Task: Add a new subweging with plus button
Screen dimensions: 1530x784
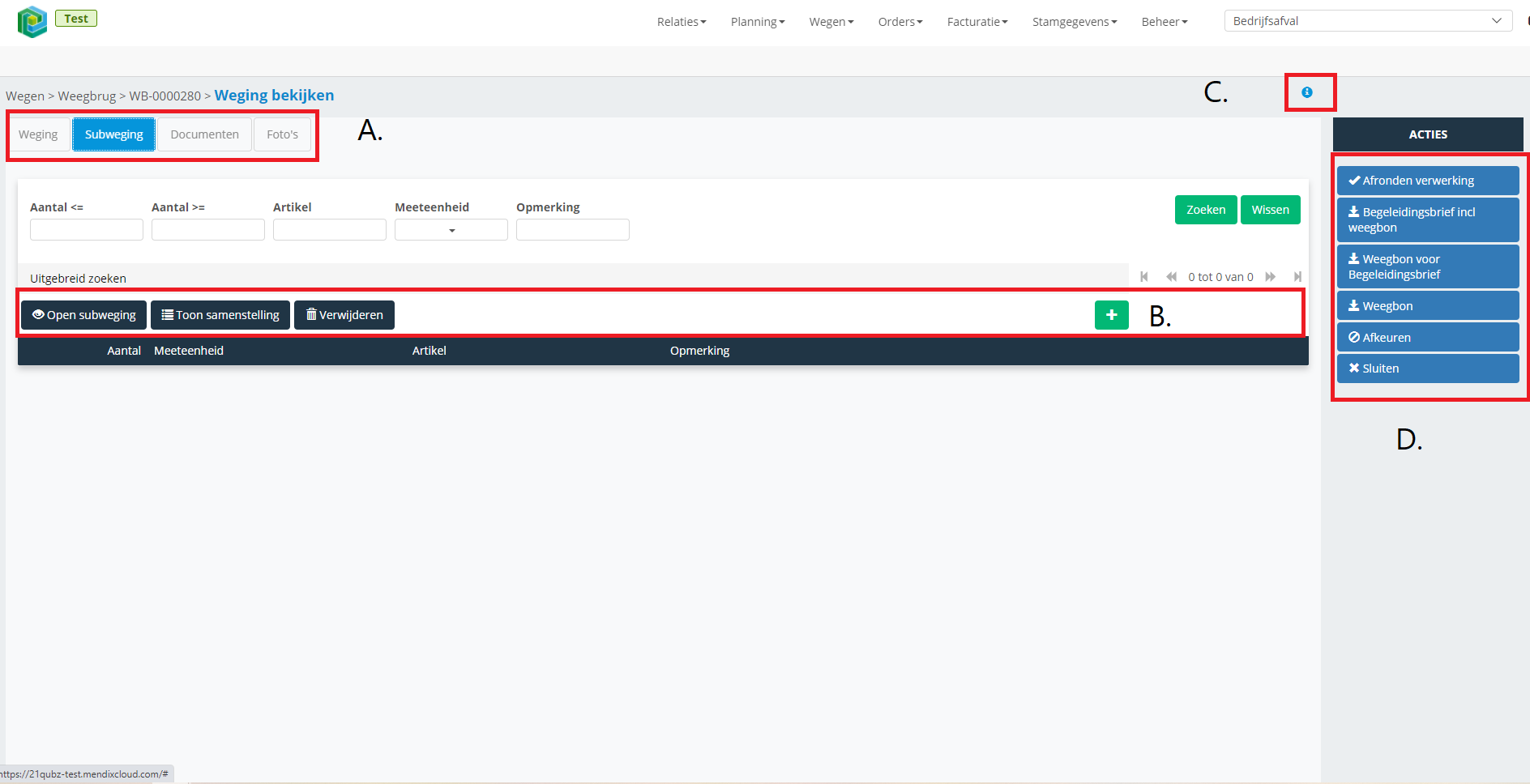Action: coord(1111,315)
